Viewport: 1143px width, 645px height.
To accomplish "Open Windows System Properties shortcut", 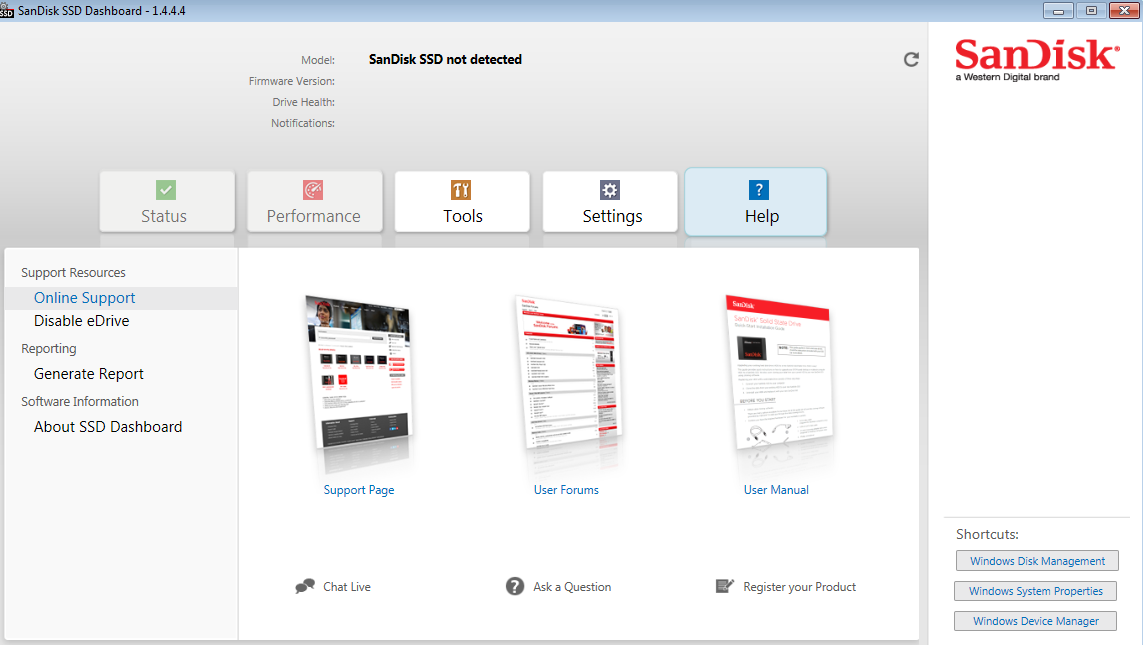I will 1035,591.
